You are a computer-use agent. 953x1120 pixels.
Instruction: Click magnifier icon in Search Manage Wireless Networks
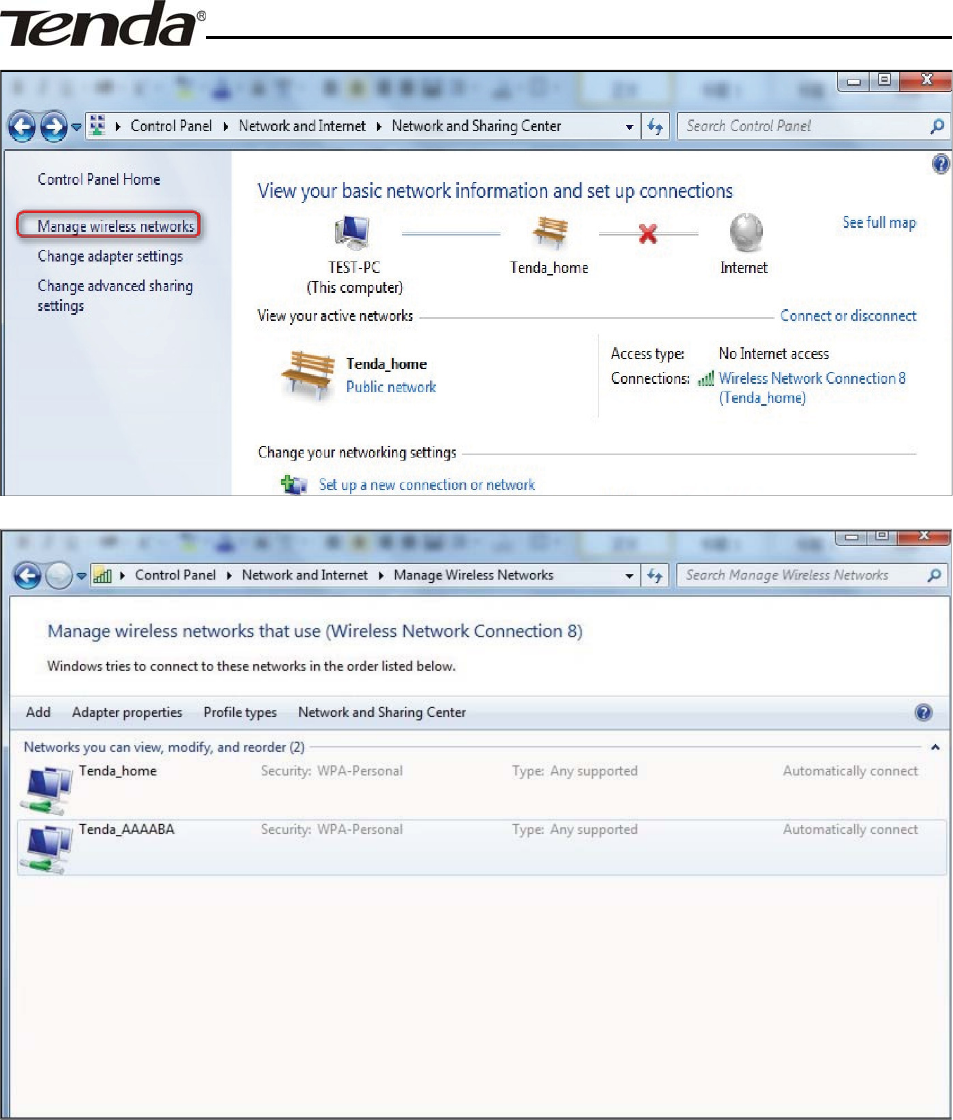pyautogui.click(x=934, y=575)
